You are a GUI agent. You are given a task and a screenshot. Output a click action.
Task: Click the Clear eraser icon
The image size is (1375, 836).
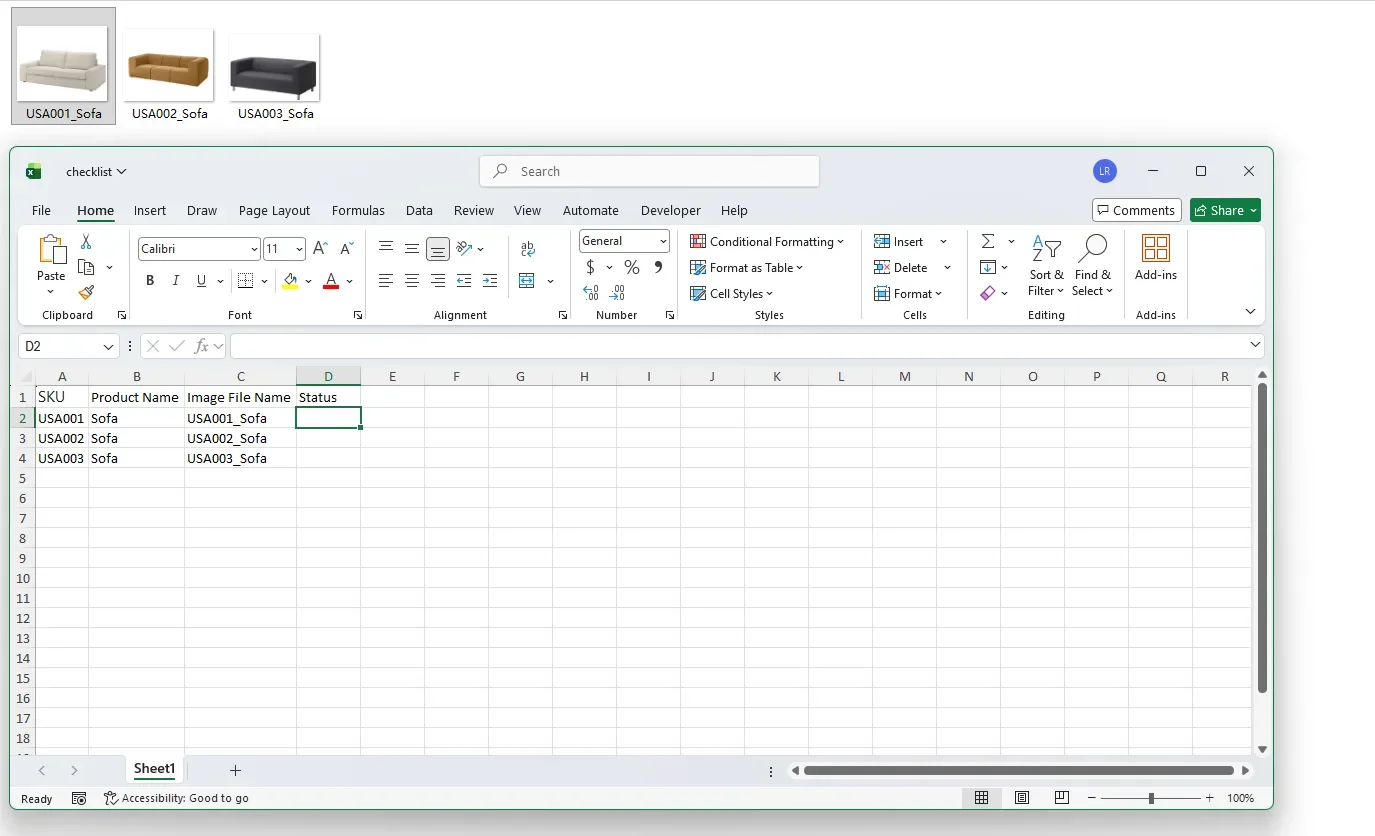(988, 293)
